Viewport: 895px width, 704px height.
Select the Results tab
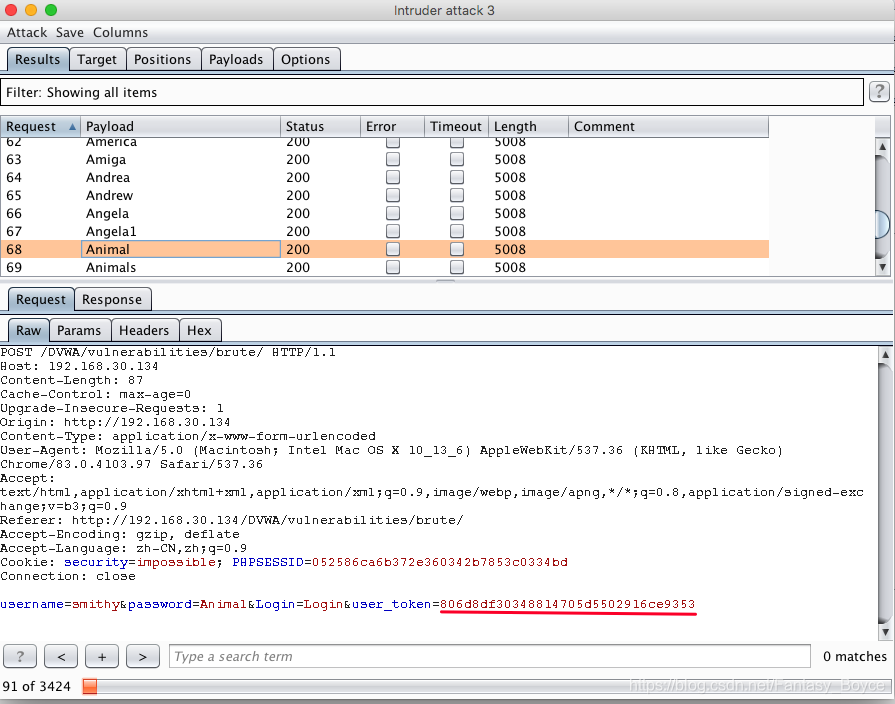coord(38,59)
